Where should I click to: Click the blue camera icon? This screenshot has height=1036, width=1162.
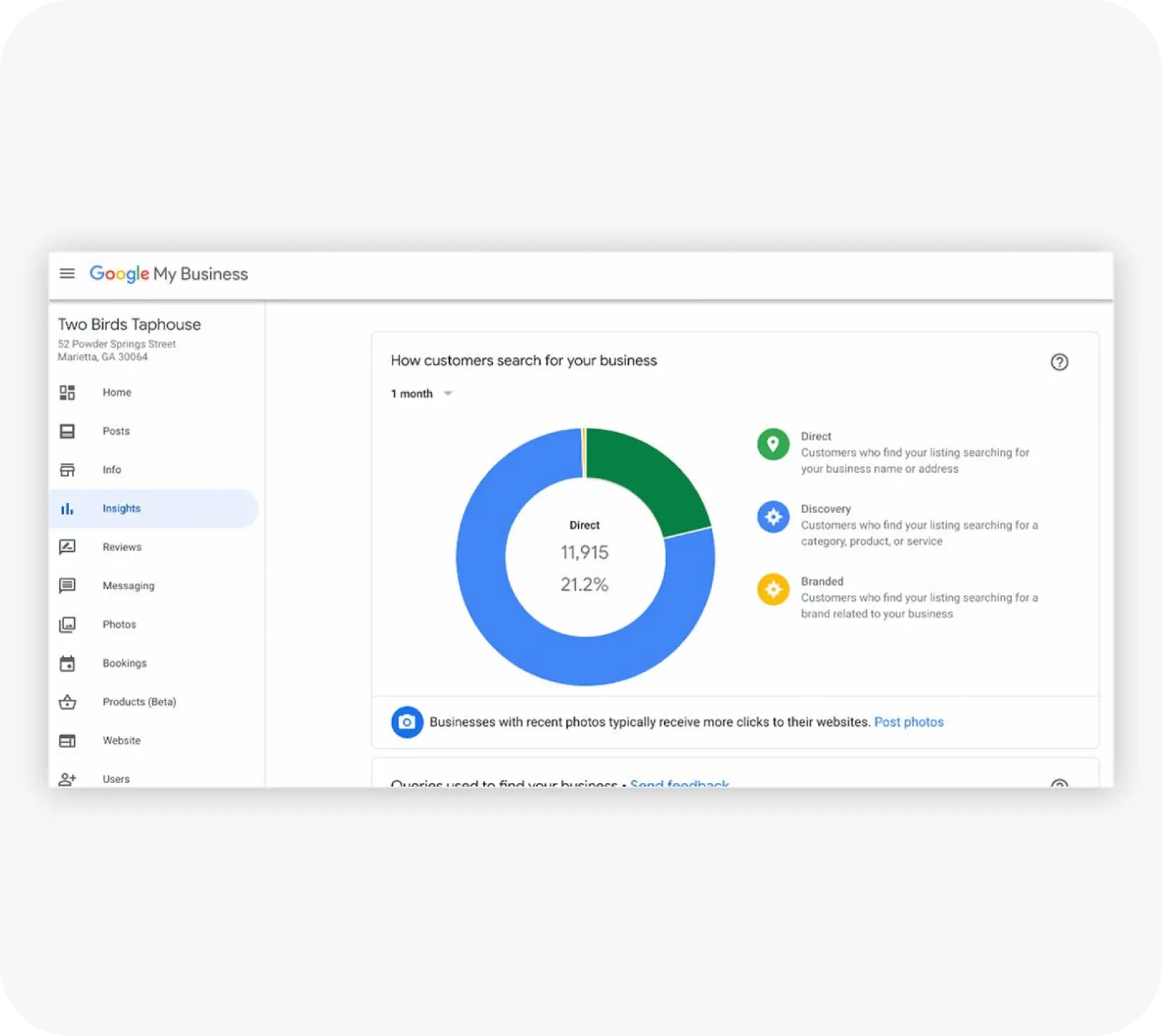pos(407,722)
